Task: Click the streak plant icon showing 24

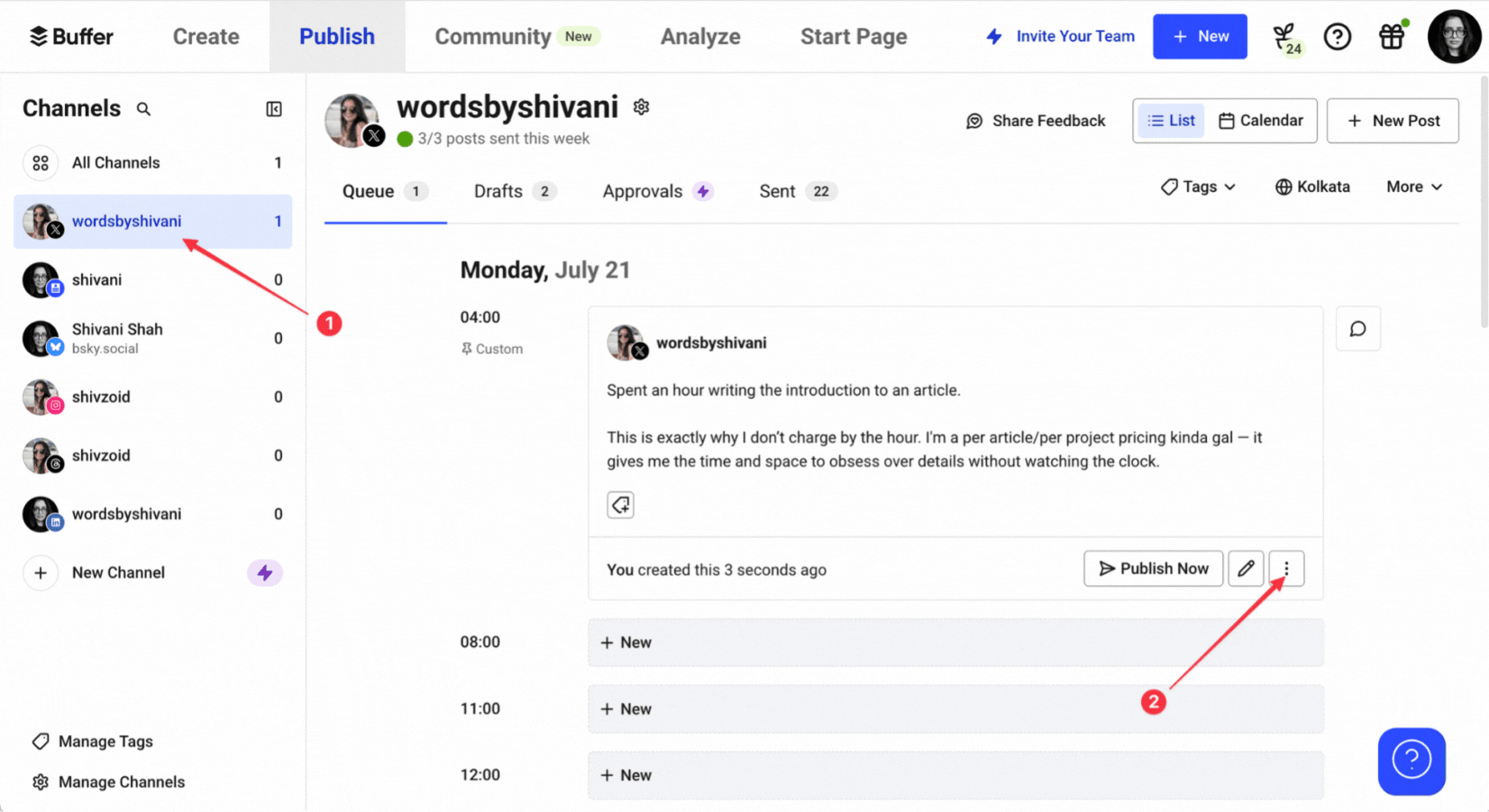Action: click(1287, 36)
